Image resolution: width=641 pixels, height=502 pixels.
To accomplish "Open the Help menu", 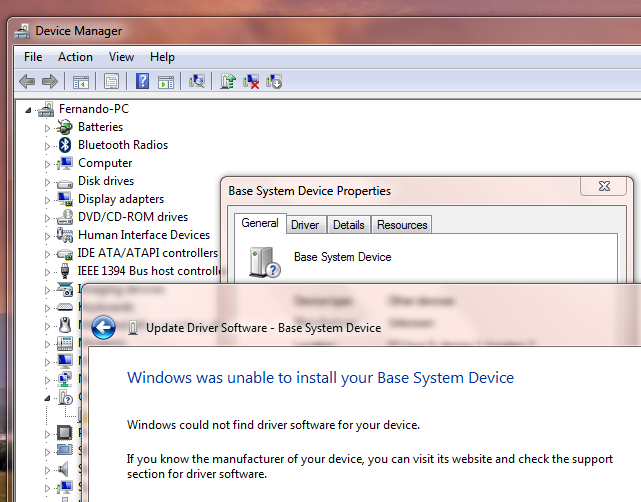I will click(162, 57).
